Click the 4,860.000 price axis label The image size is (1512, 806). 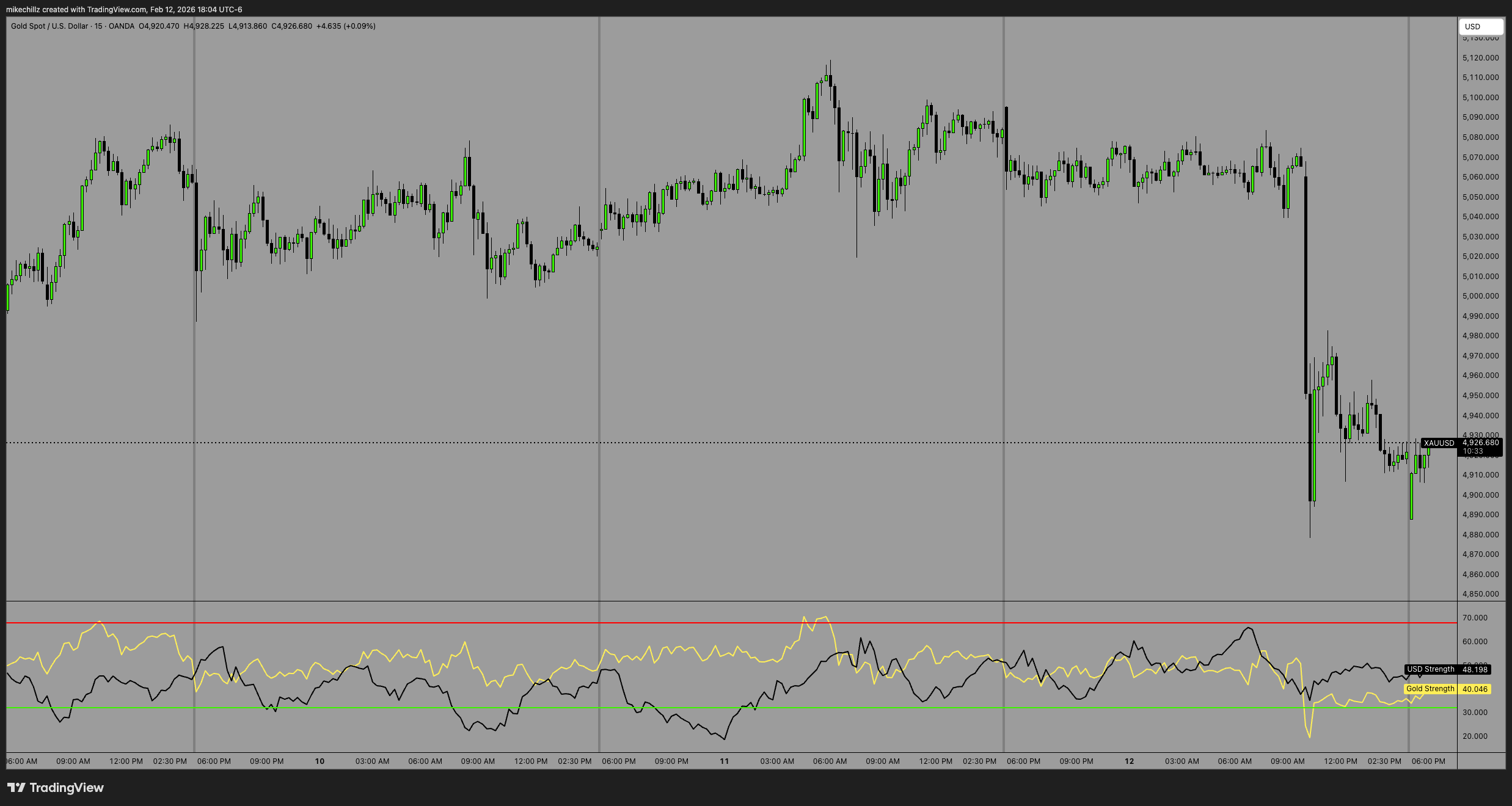(1480, 575)
